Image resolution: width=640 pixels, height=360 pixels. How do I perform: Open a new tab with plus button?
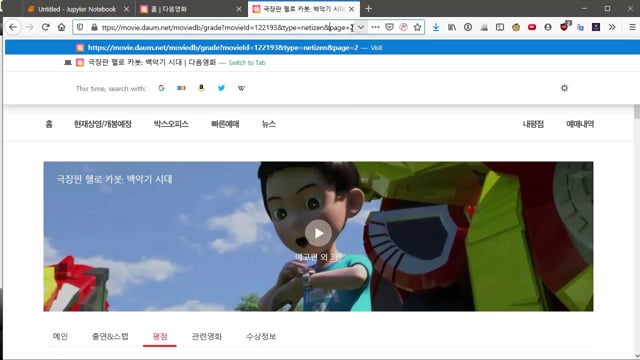tap(368, 9)
